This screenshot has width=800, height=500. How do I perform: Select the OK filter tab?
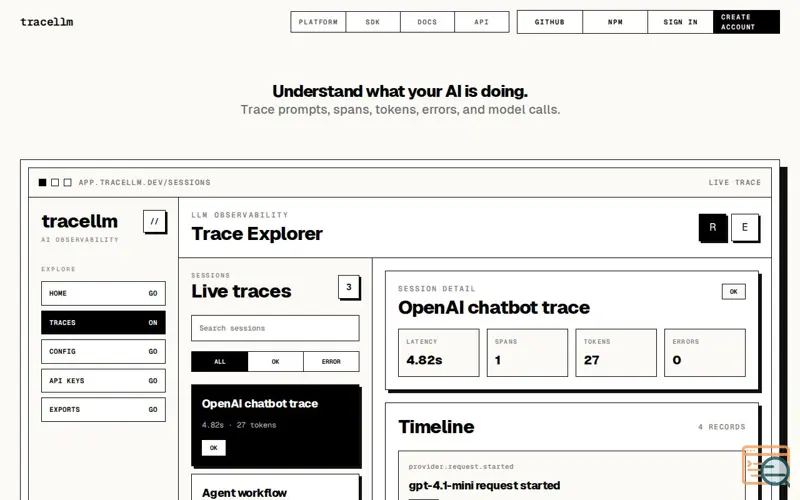tap(276, 361)
